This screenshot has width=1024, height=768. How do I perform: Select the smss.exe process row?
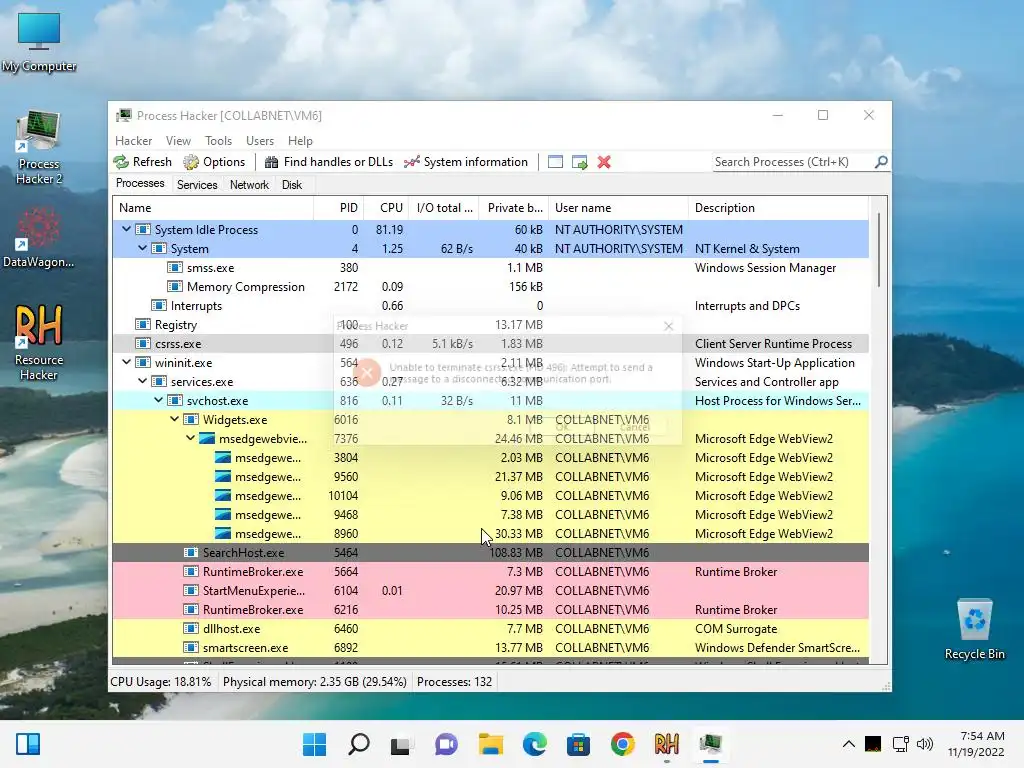(490, 268)
